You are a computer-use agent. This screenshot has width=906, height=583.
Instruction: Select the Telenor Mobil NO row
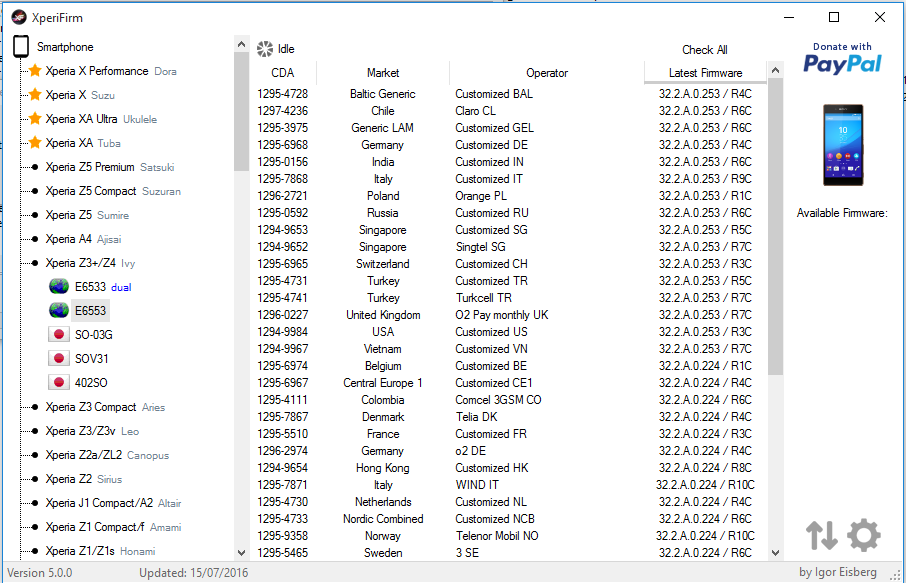[508, 536]
